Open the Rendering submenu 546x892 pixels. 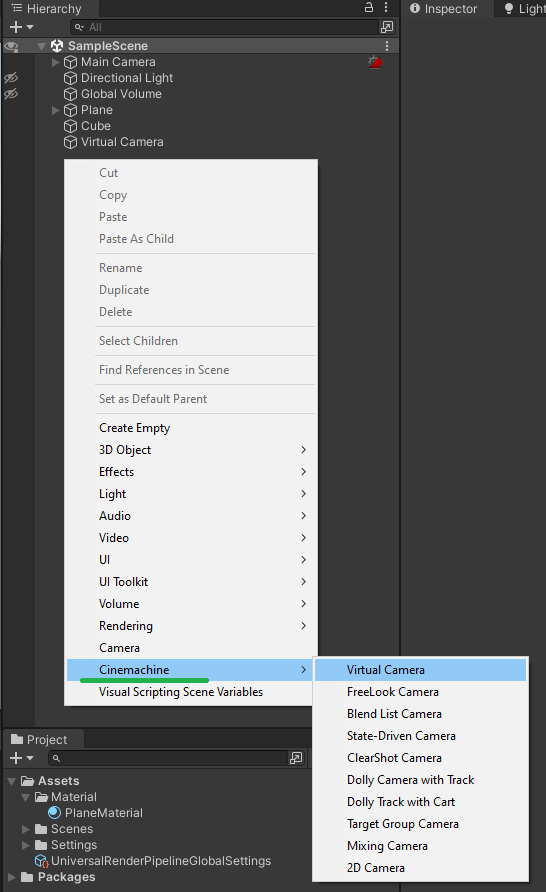click(x=191, y=626)
